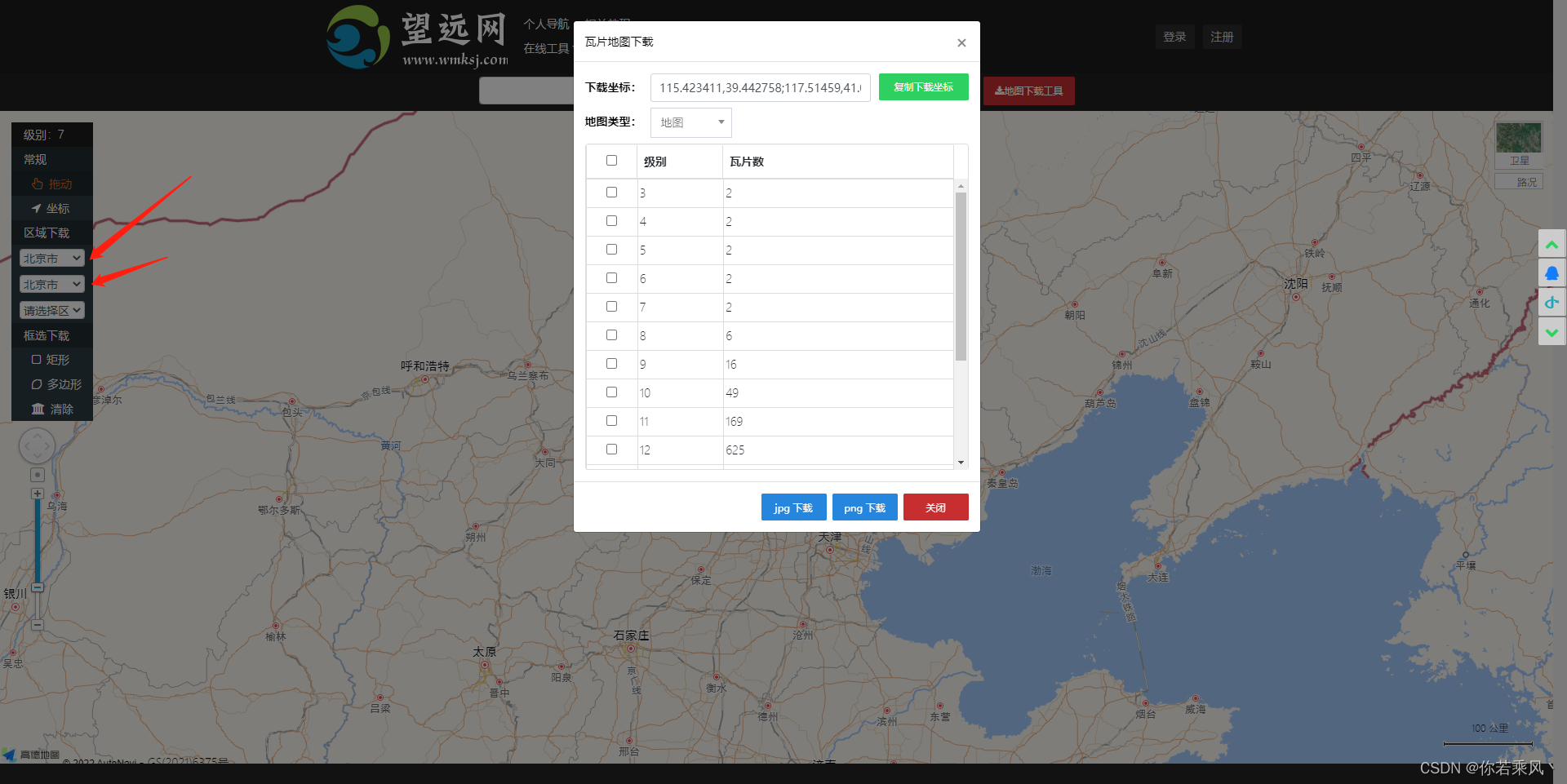The height and width of the screenshot is (784, 1567).
Task: Check the checkbox for level 8 row
Action: [x=611, y=335]
